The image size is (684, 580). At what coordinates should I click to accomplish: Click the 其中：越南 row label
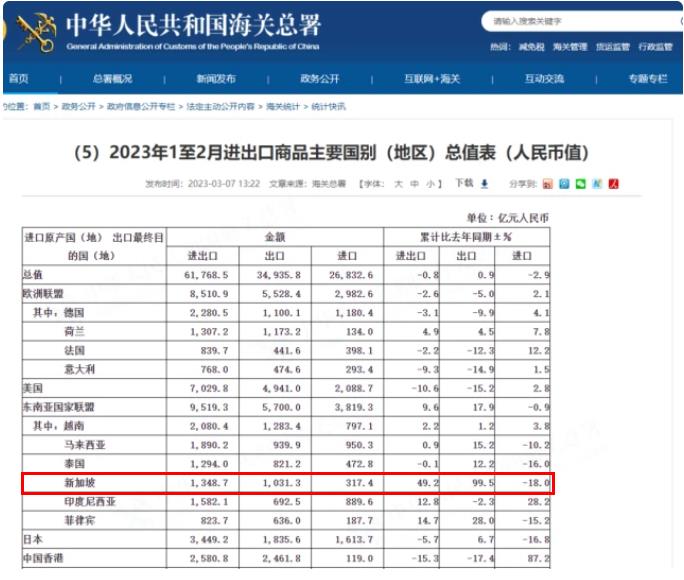click(x=58, y=426)
